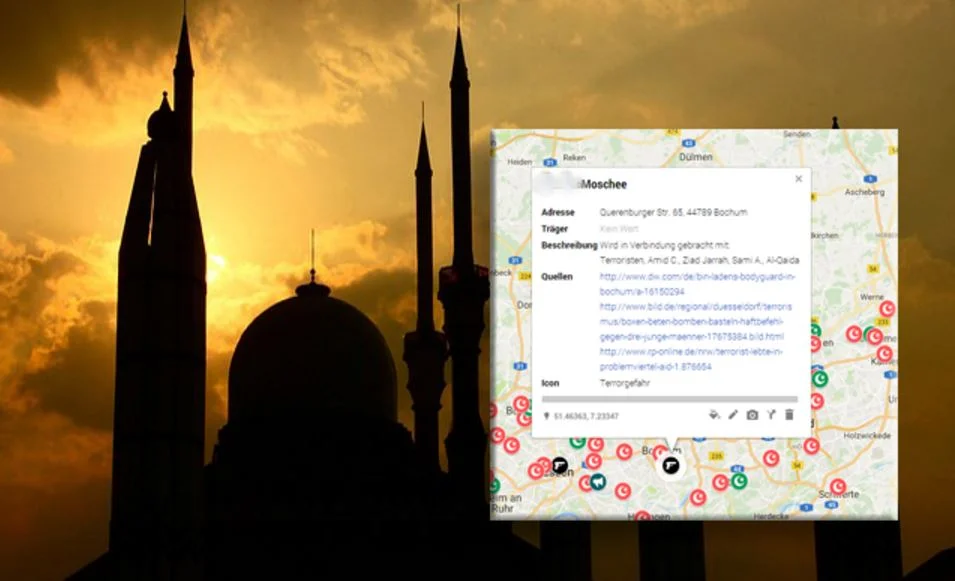Close the Moschee info popup

[x=798, y=178]
